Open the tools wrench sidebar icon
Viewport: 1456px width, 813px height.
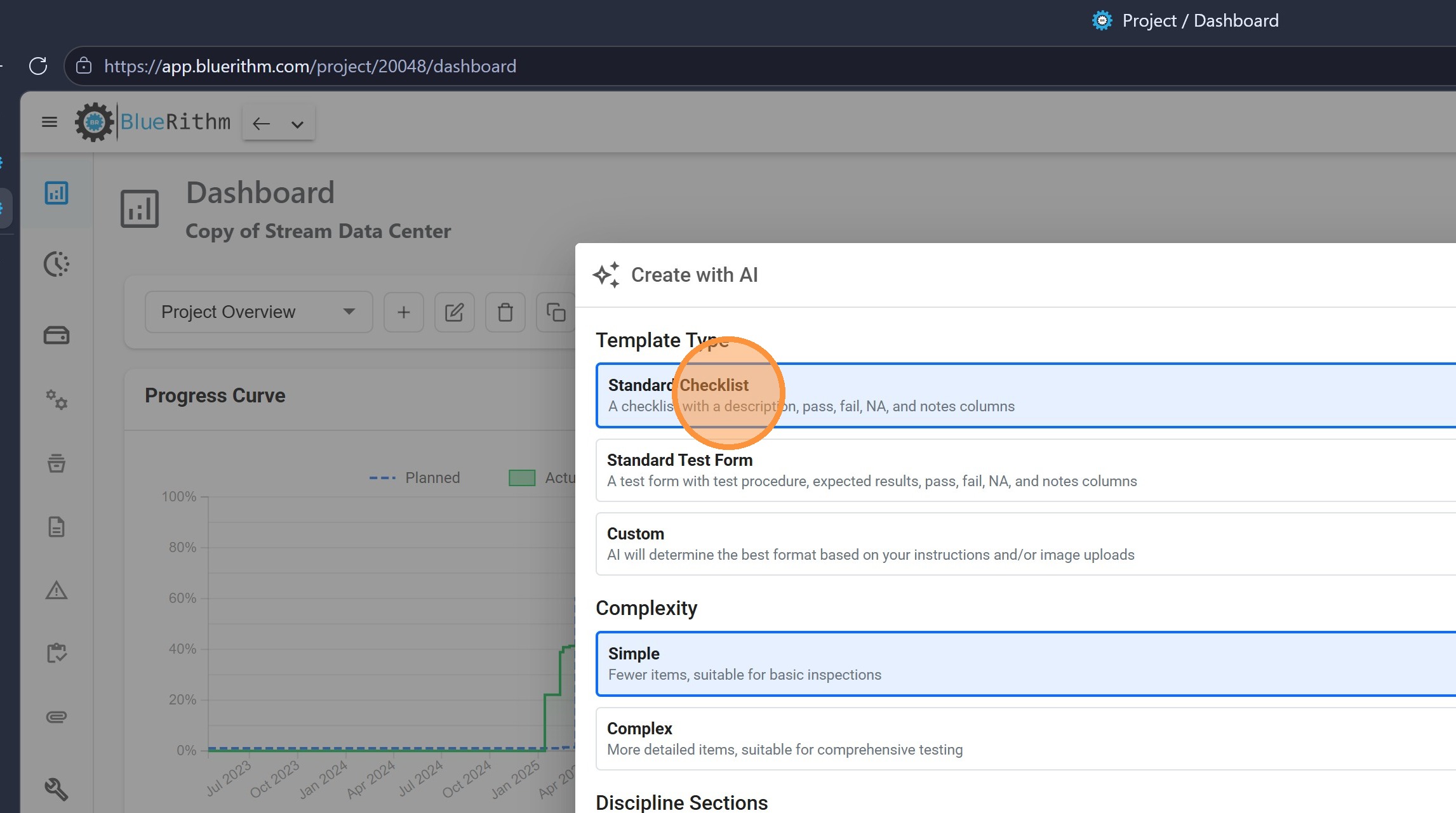point(57,790)
